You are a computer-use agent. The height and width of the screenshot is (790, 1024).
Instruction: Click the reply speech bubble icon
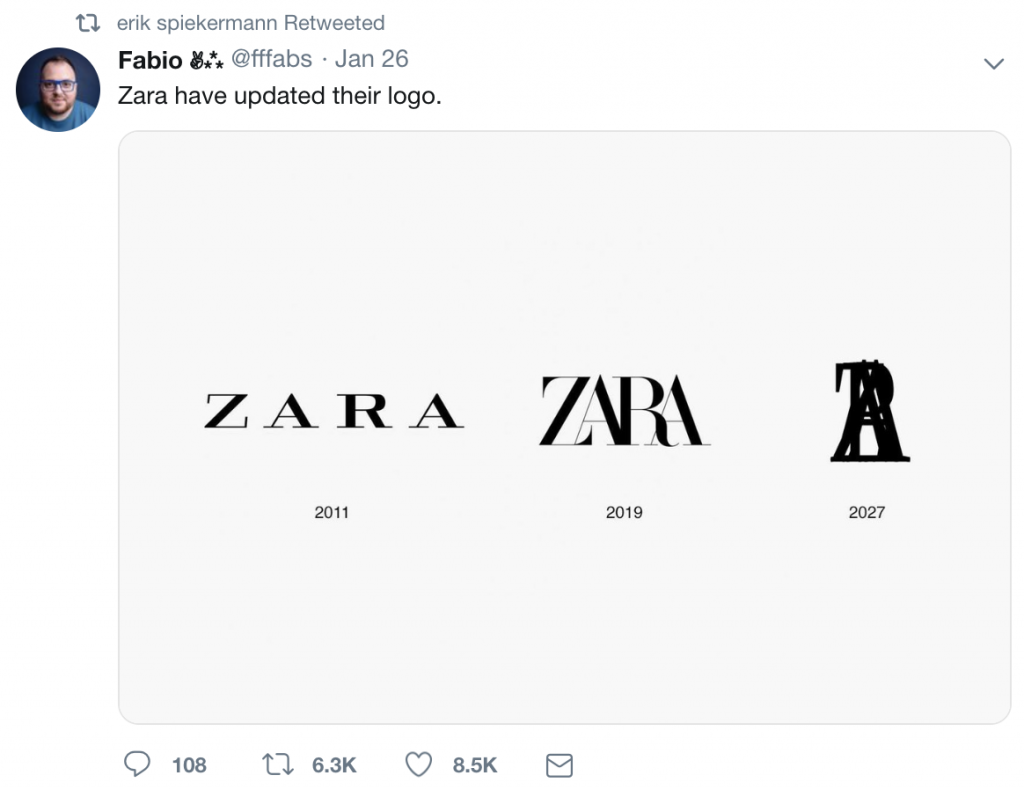coord(136,765)
